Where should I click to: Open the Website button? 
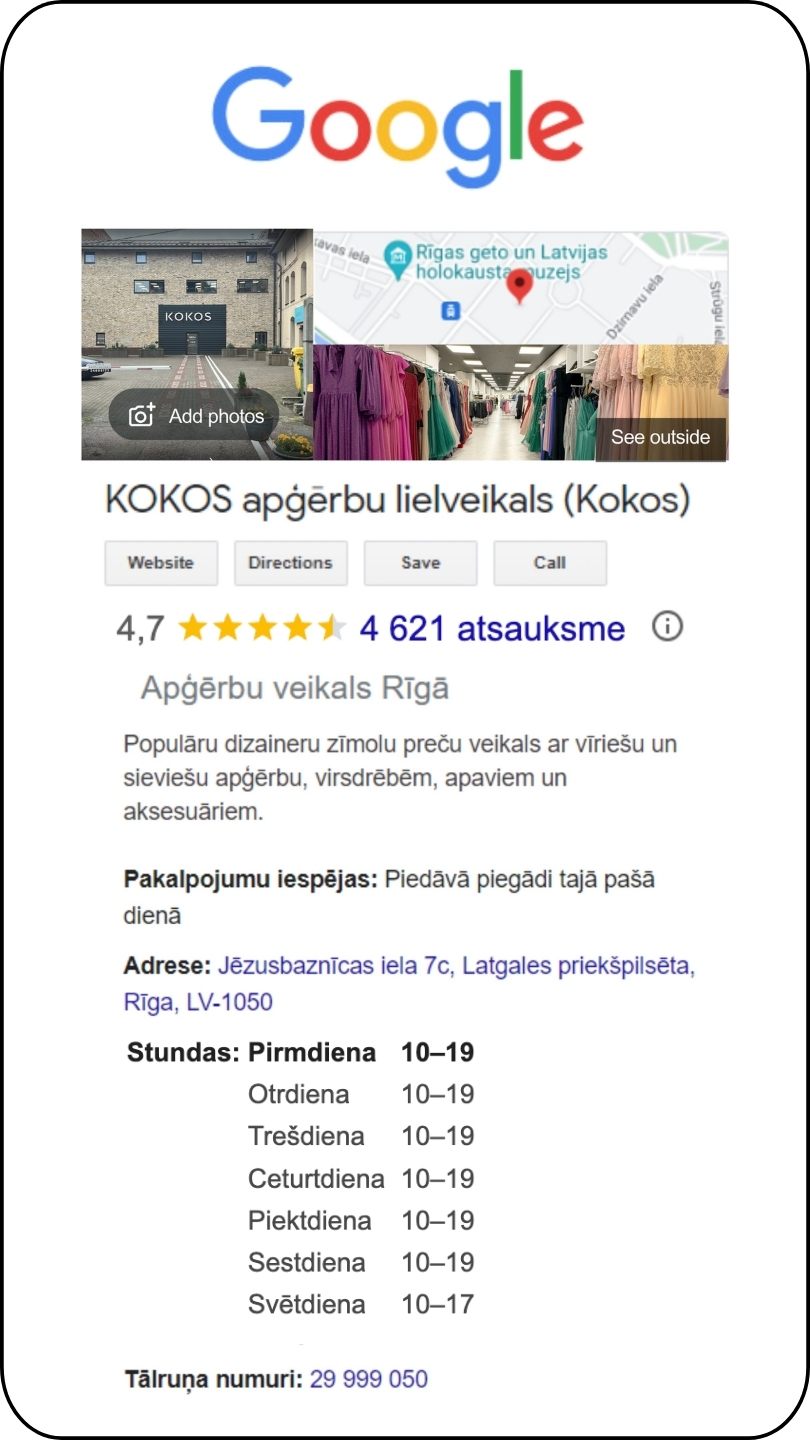(x=161, y=563)
